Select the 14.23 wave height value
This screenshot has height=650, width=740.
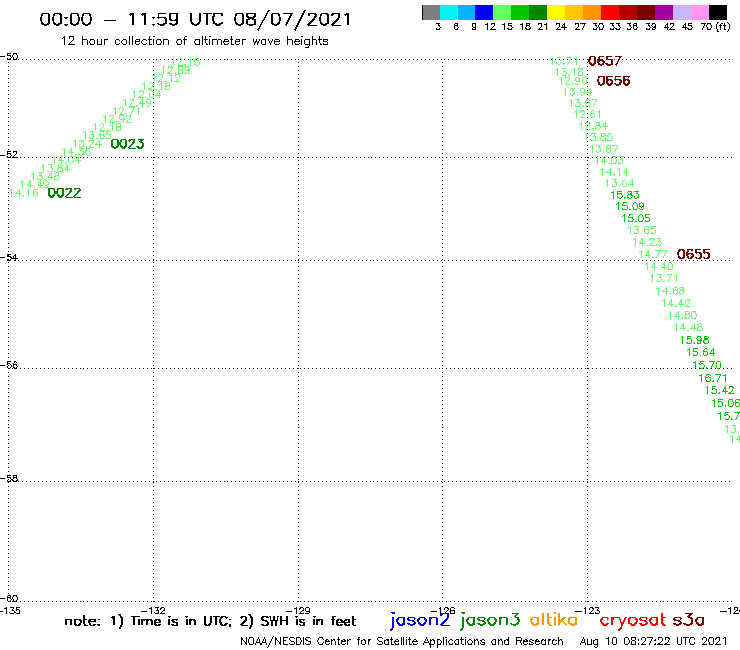tap(647, 242)
